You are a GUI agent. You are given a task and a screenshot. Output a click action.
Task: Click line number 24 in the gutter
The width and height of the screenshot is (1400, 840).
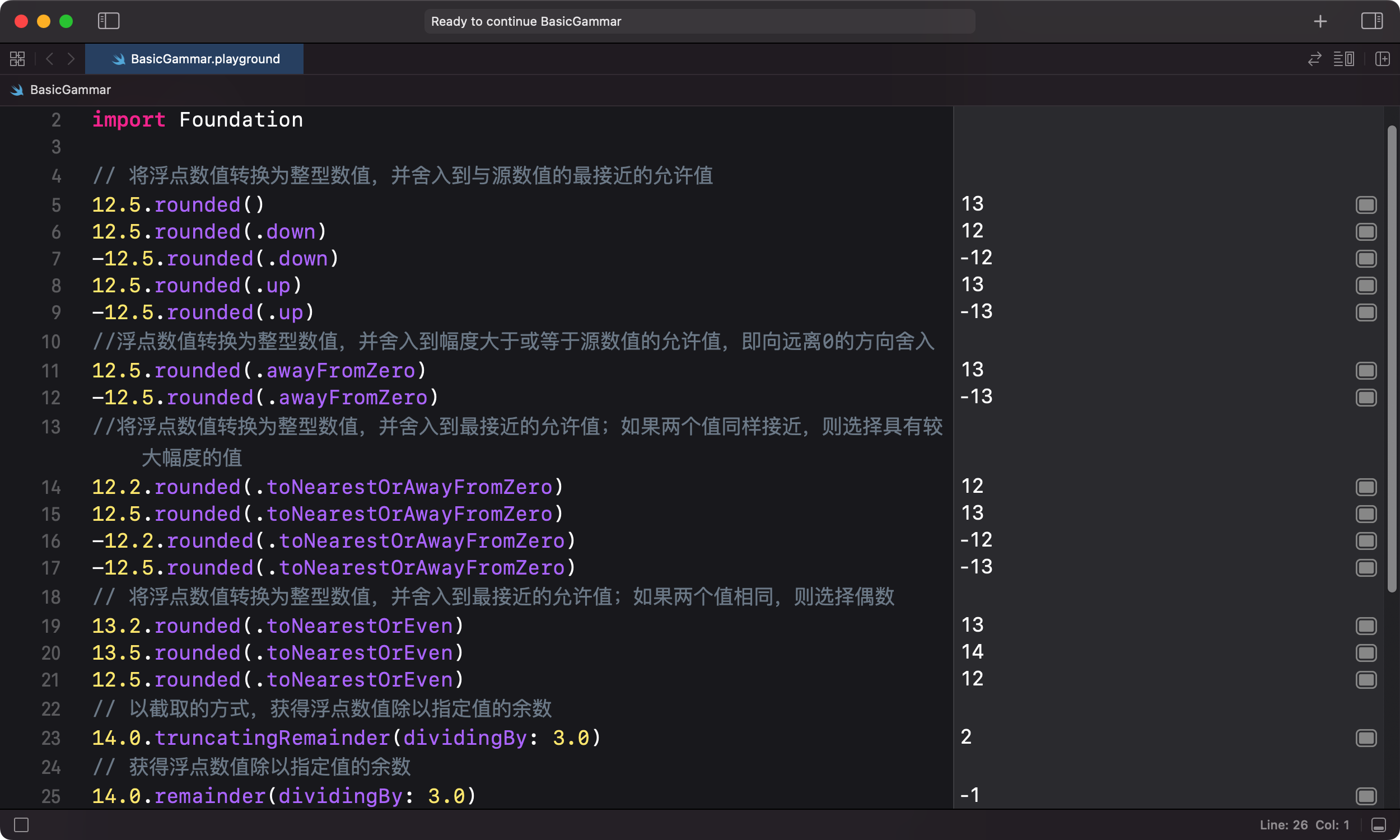51,768
